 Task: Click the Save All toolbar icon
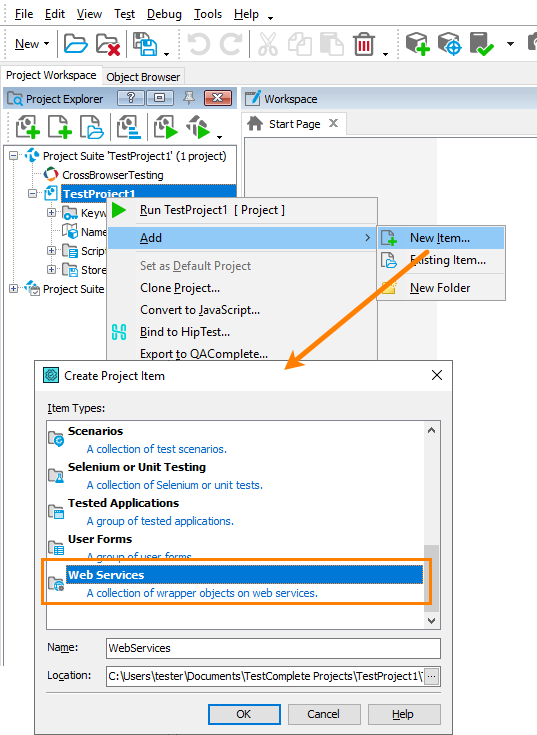(145, 44)
